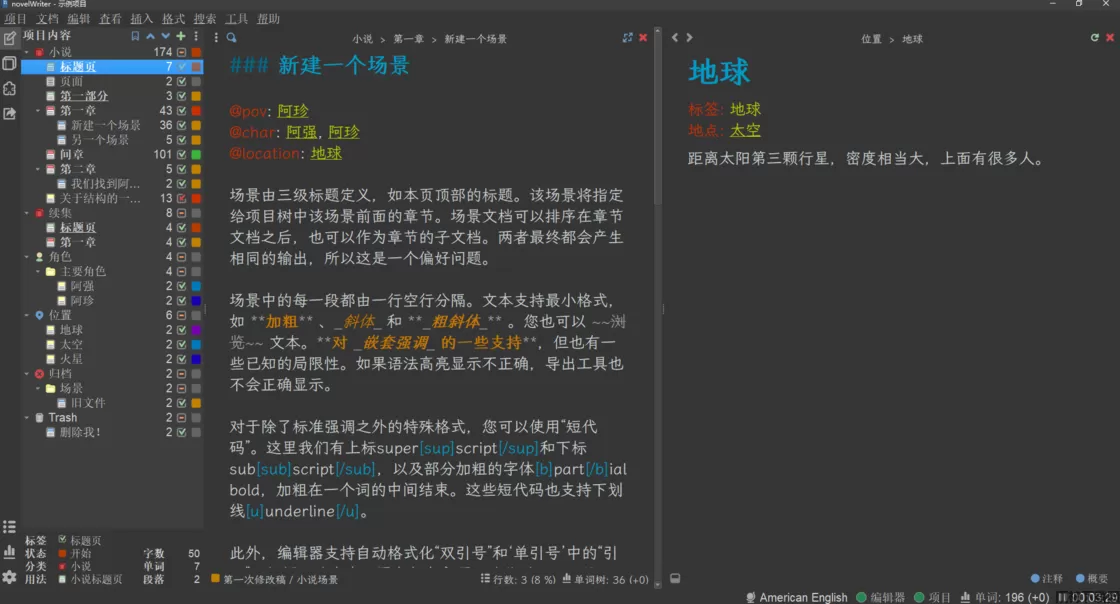Image resolution: width=1120 pixels, height=604 pixels.
Task: Open the puzzle-piece project search icon
Action: point(9,89)
